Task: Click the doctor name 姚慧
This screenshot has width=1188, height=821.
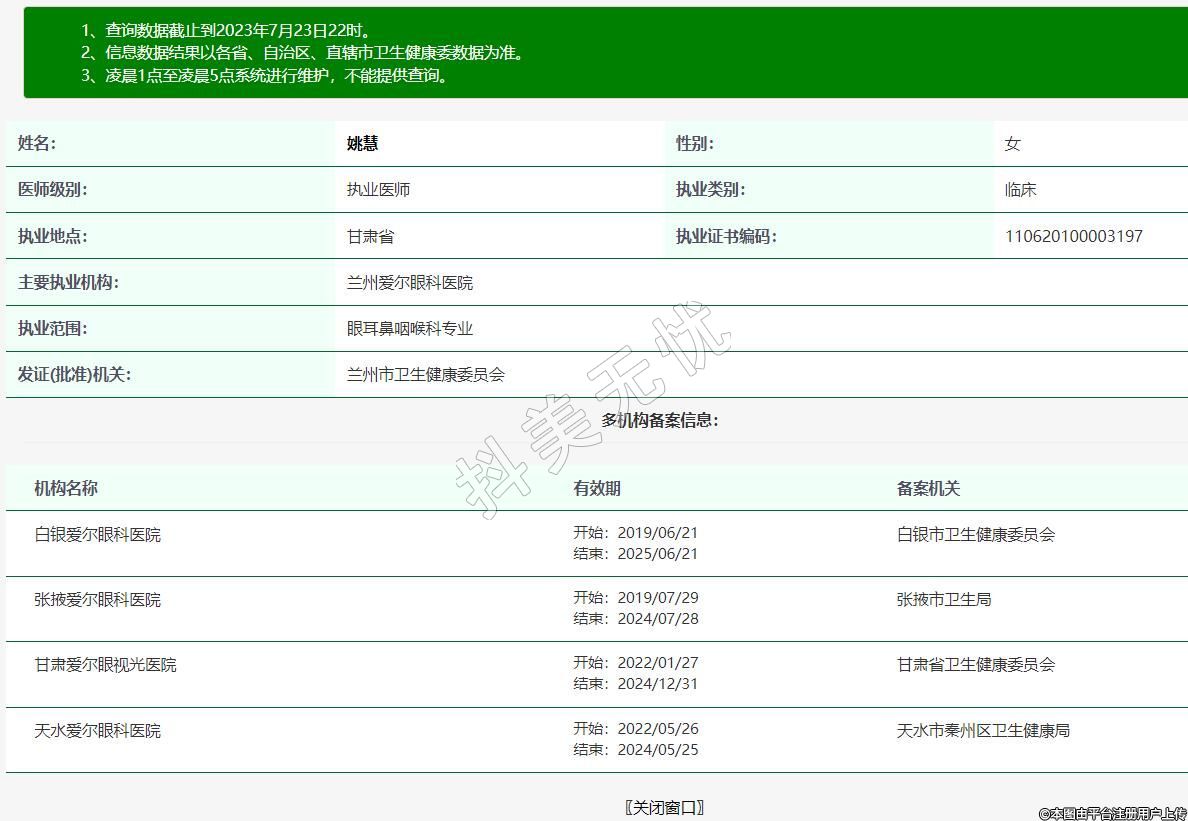Action: click(362, 144)
